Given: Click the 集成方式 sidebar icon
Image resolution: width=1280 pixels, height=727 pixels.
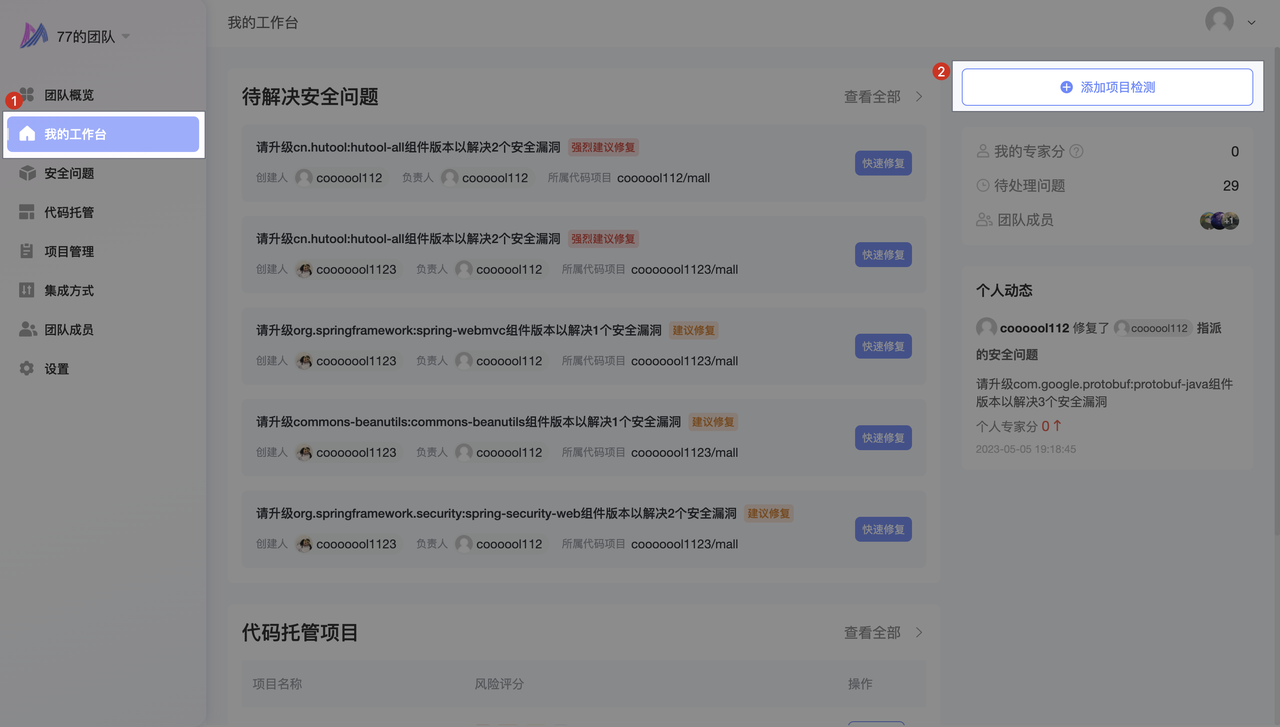Looking at the screenshot, I should [27, 290].
